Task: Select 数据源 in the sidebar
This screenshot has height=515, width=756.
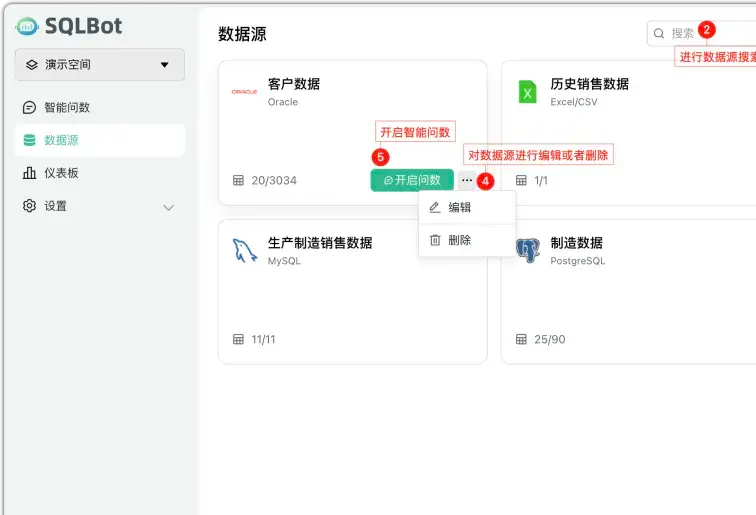Action: click(x=99, y=140)
